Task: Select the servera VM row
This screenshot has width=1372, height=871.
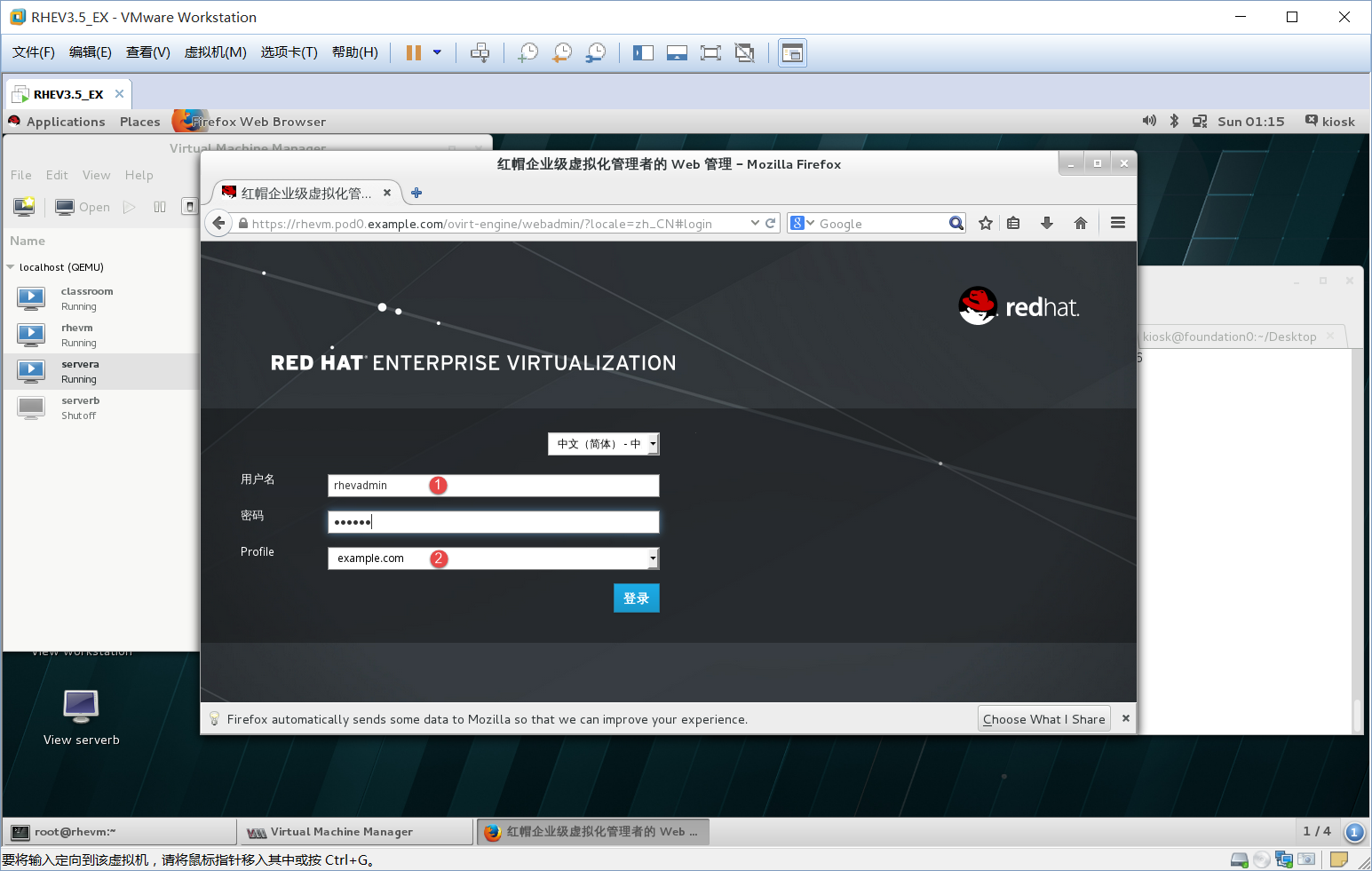Action: tap(101, 372)
